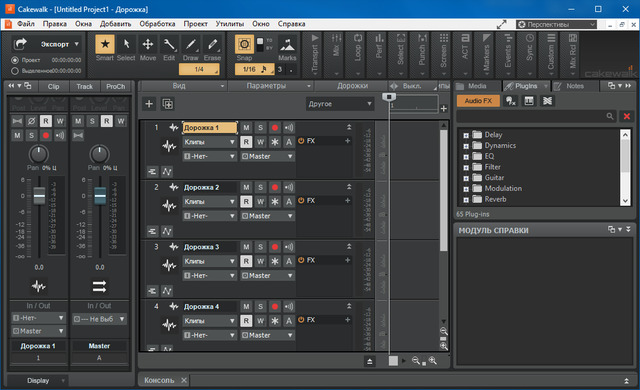Select the Проект radio button
The height and width of the screenshot is (390, 640).
15,60
